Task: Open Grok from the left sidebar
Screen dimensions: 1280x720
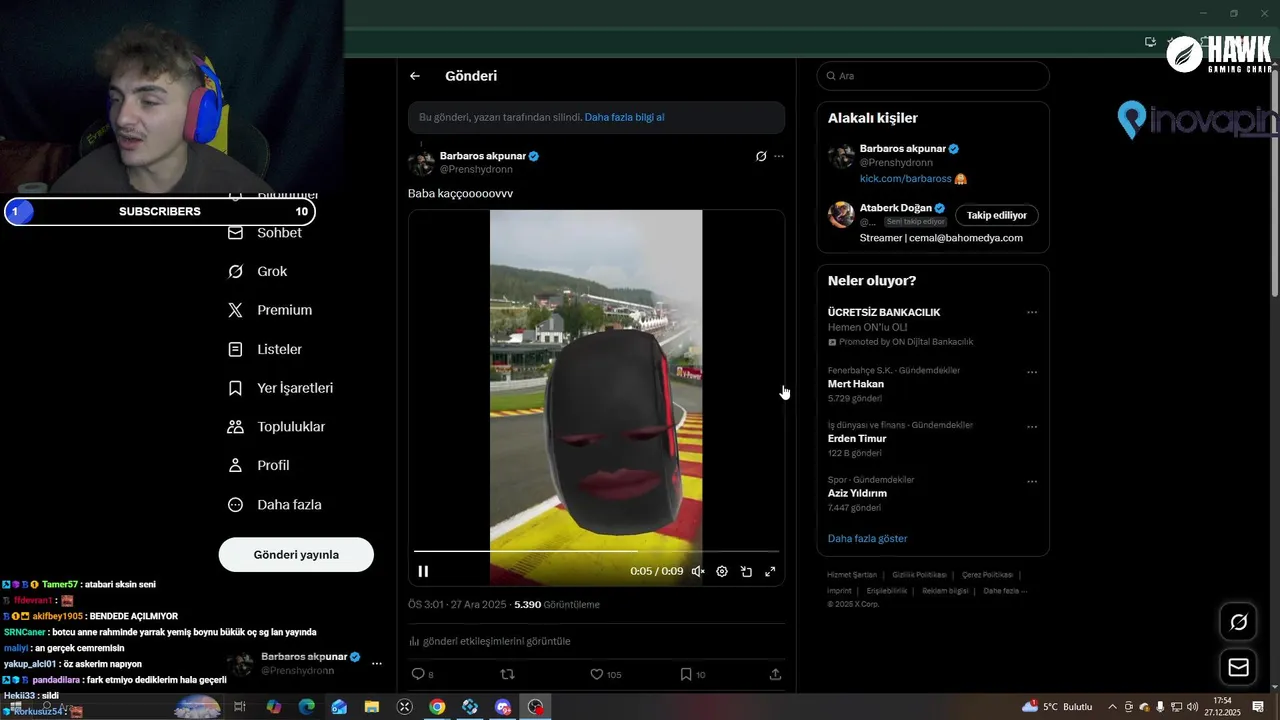Action: 258,271
